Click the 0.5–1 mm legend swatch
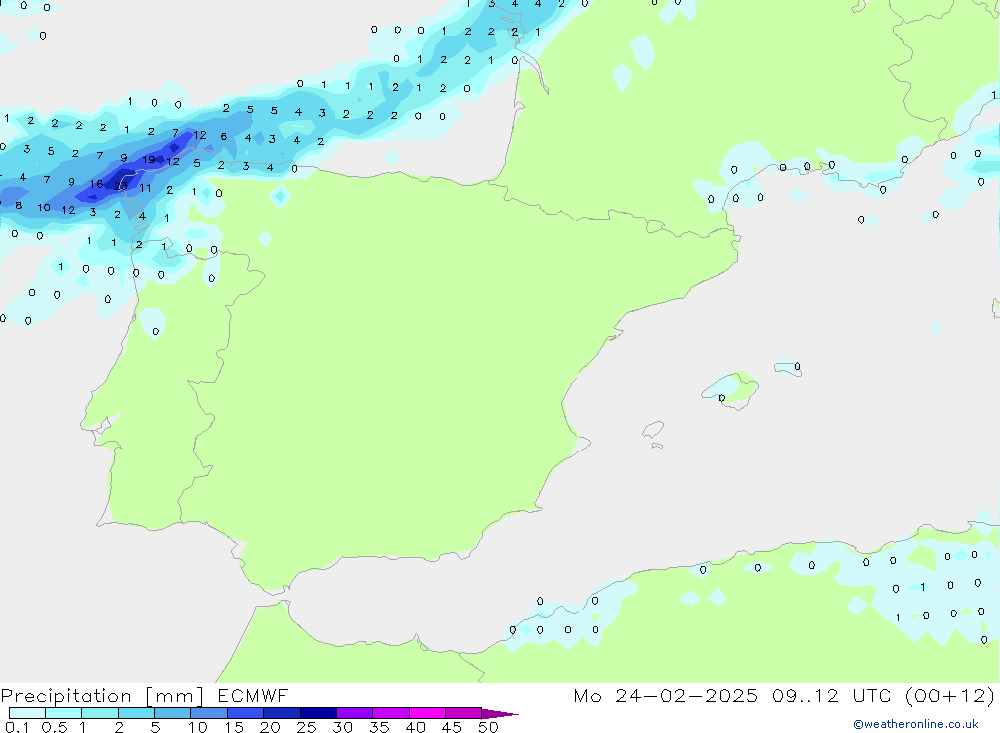 click(64, 713)
